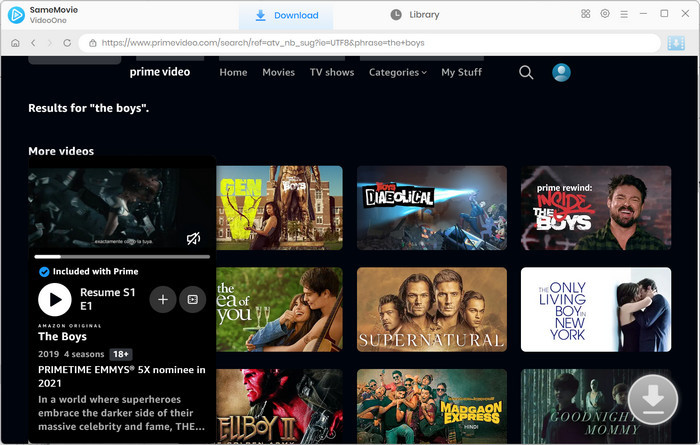Open the four-squares tools grid icon

(x=585, y=14)
